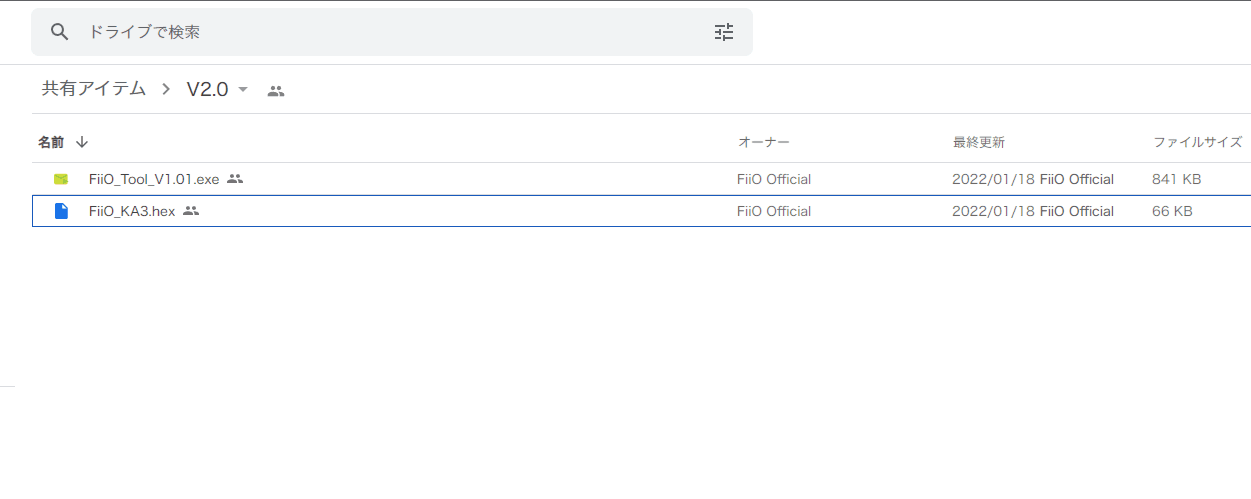
Task: Click shared icon next to FiiO_Tool_V1.01.exe
Action: coord(235,179)
